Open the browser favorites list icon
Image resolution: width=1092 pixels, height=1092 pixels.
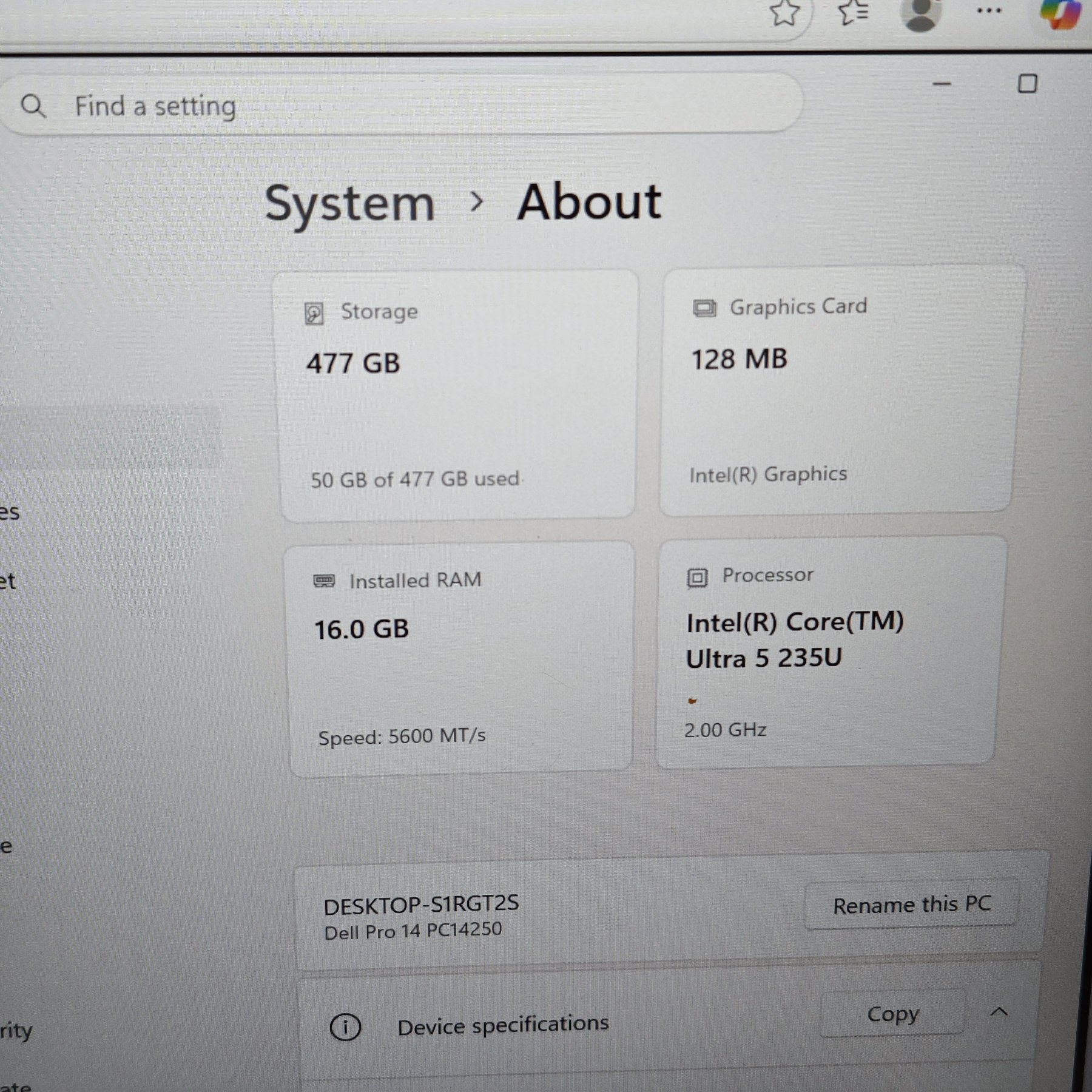[x=854, y=12]
